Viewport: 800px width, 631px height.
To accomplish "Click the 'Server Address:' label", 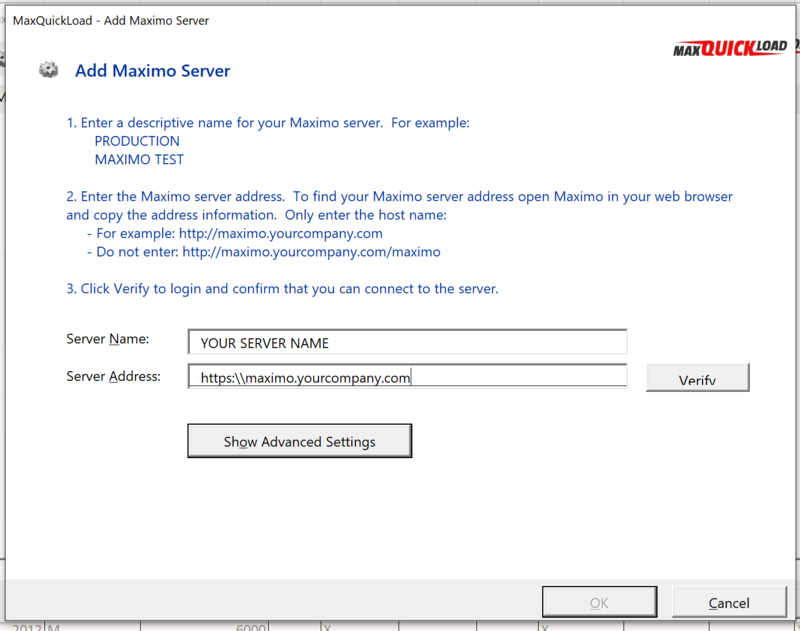I will pyautogui.click(x=113, y=376).
